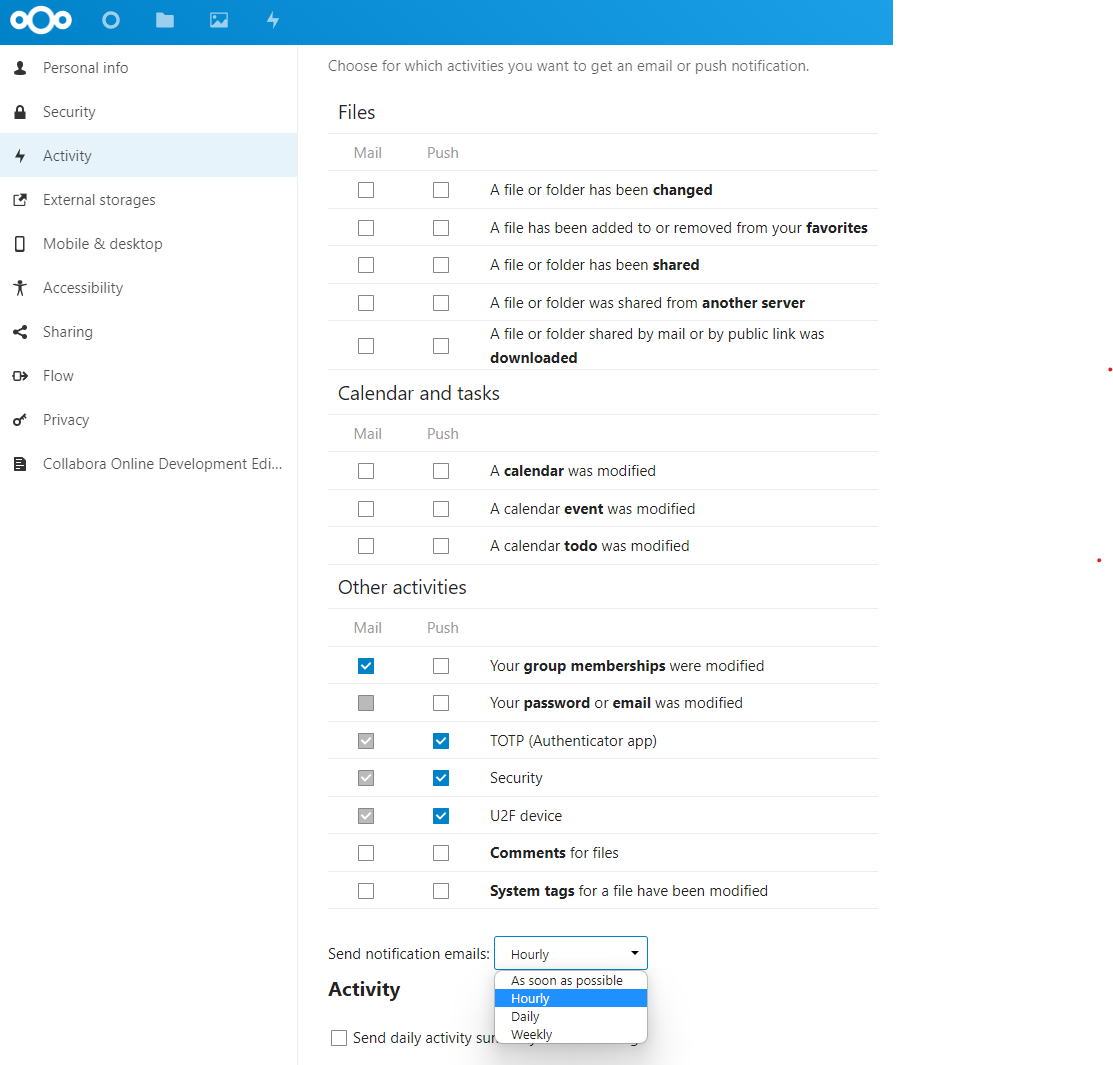This screenshot has width=1113, height=1065.
Task: Select 'Hourly' in the dropdown list
Action: pos(571,998)
